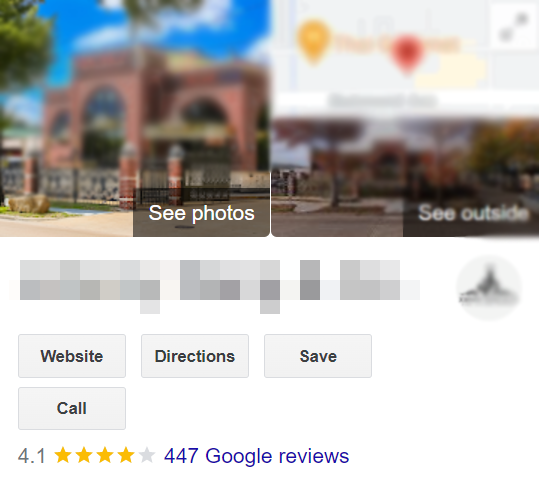Screen dimensions: 539x477
Task: Click the See photos overlay label
Action: pyautogui.click(x=201, y=213)
